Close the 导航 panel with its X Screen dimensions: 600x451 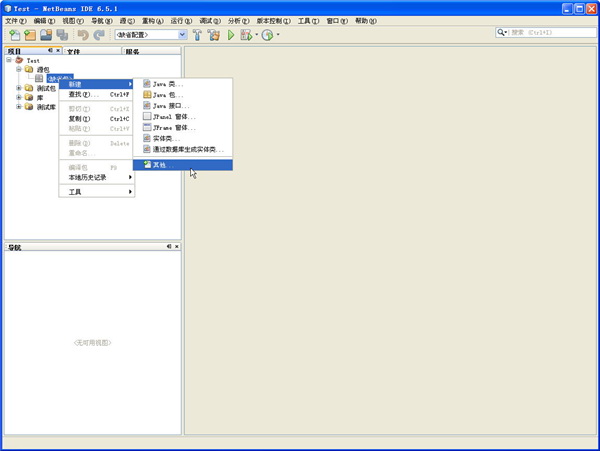pyautogui.click(x=177, y=247)
